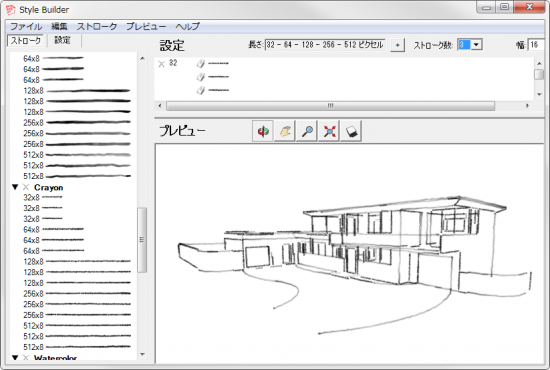Click the settings panel left scroll arrow
The width and height of the screenshot is (550, 370).
click(x=160, y=106)
